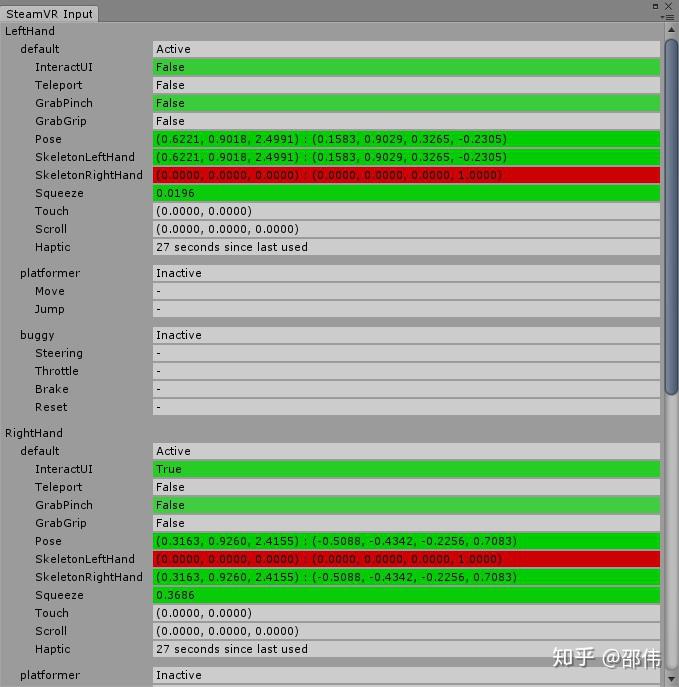Click RightHand Touch value field

pyautogui.click(x=406, y=613)
